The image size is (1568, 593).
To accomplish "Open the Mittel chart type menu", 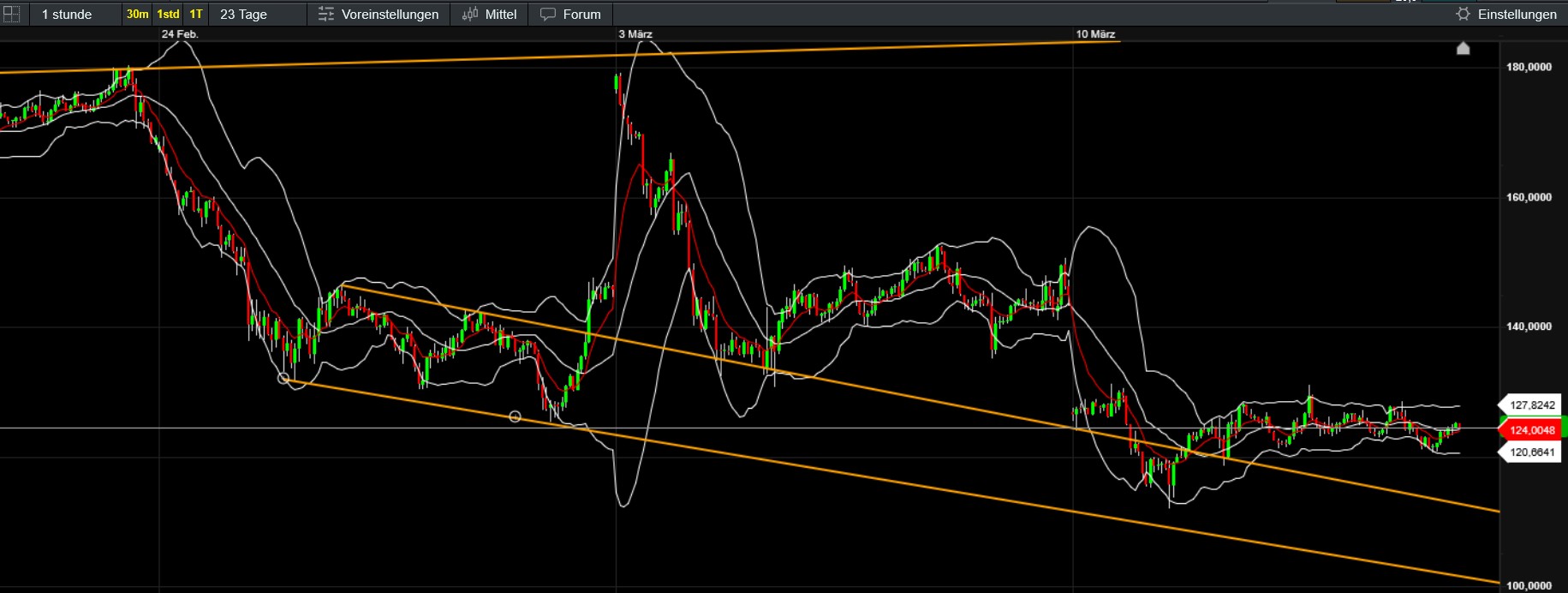I will (x=489, y=14).
